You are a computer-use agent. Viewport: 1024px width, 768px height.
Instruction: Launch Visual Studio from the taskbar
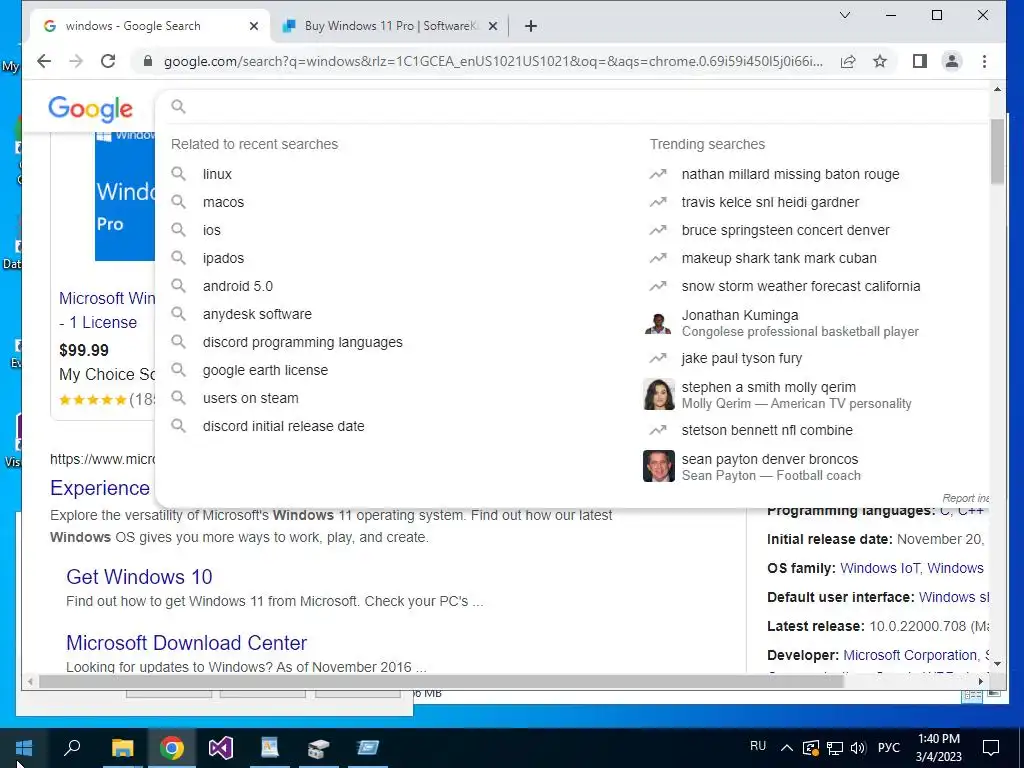pyautogui.click(x=221, y=748)
